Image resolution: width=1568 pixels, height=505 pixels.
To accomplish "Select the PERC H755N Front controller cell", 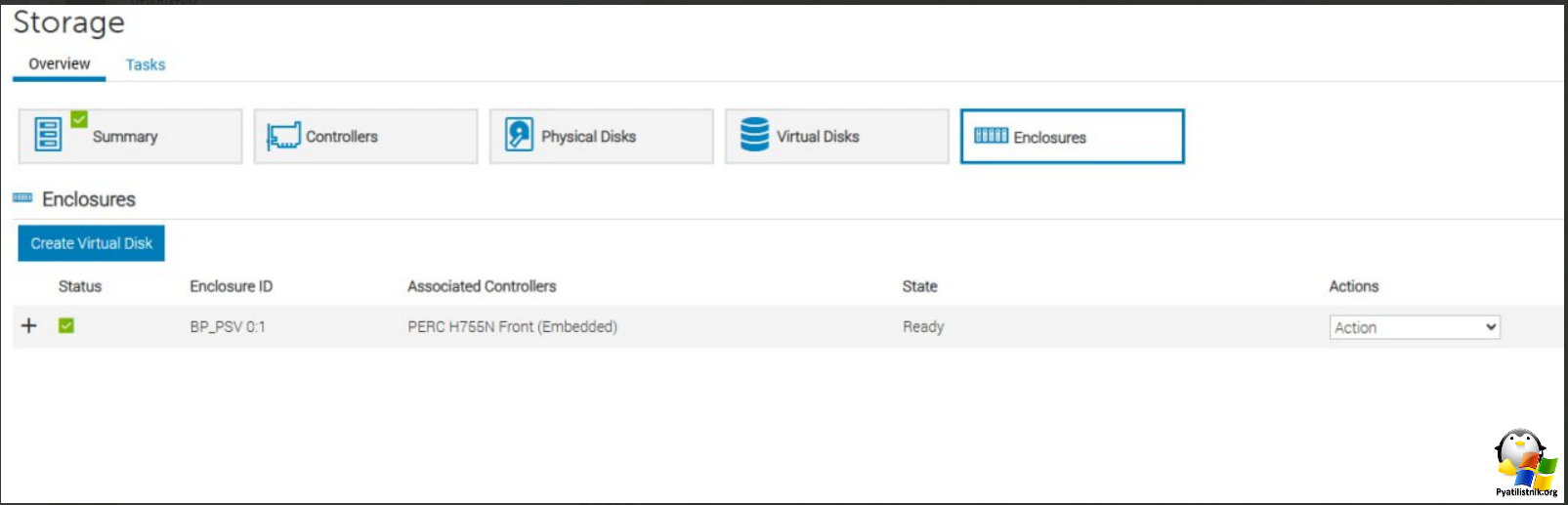I will coord(512,327).
